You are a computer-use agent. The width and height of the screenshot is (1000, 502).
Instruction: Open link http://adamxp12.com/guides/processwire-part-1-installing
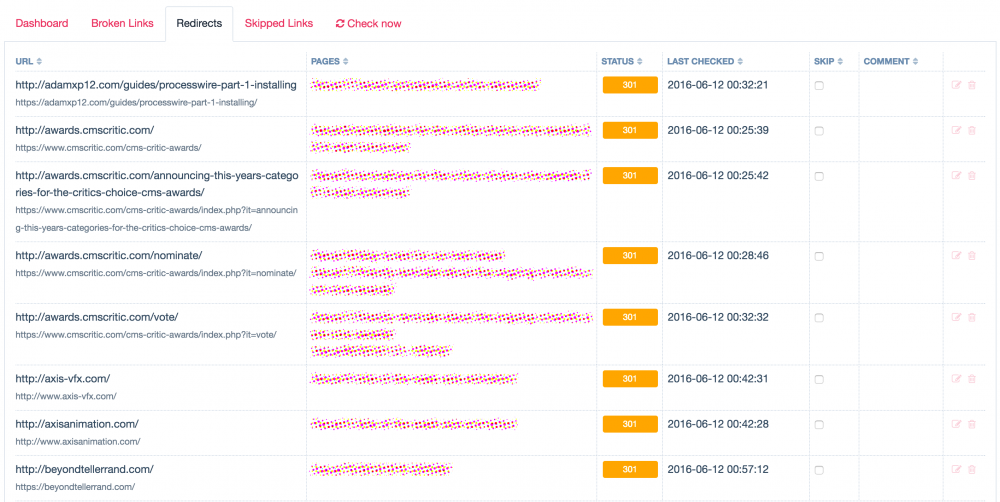tap(156, 85)
